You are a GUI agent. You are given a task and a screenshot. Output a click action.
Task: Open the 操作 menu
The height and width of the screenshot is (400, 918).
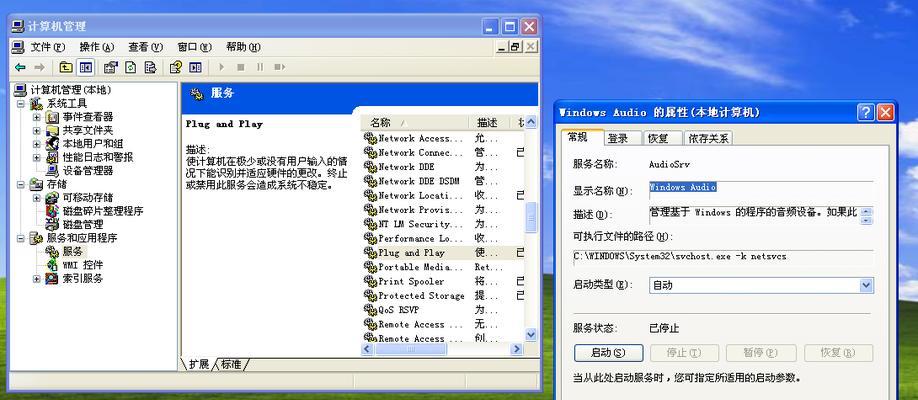(97, 47)
